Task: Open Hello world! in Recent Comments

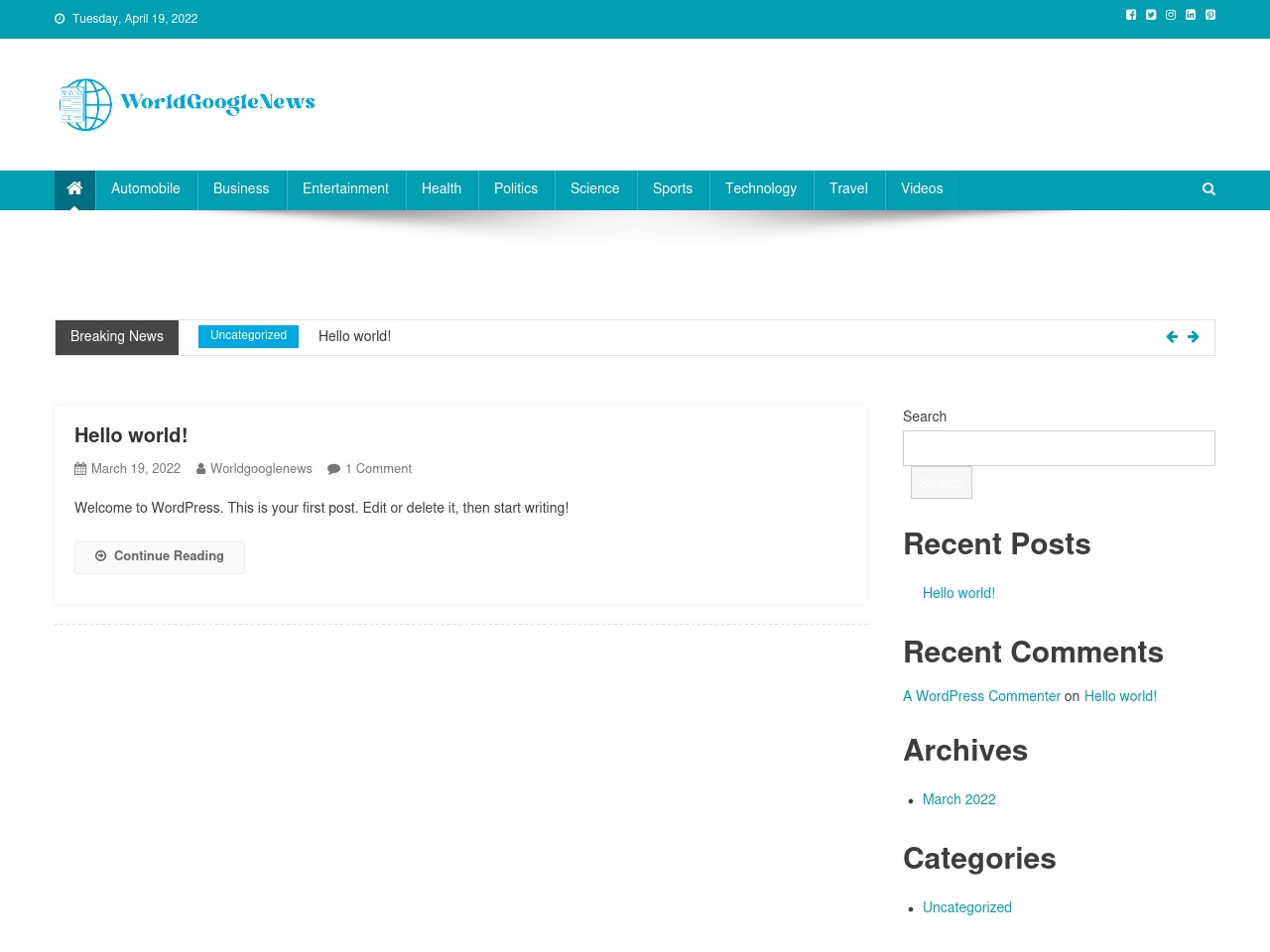Action: click(x=1120, y=696)
